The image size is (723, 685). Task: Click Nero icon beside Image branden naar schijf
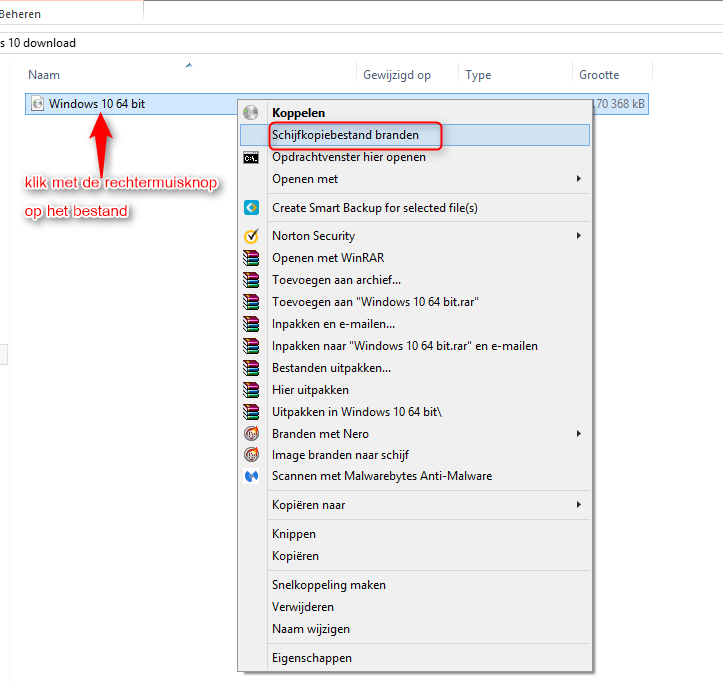point(251,455)
